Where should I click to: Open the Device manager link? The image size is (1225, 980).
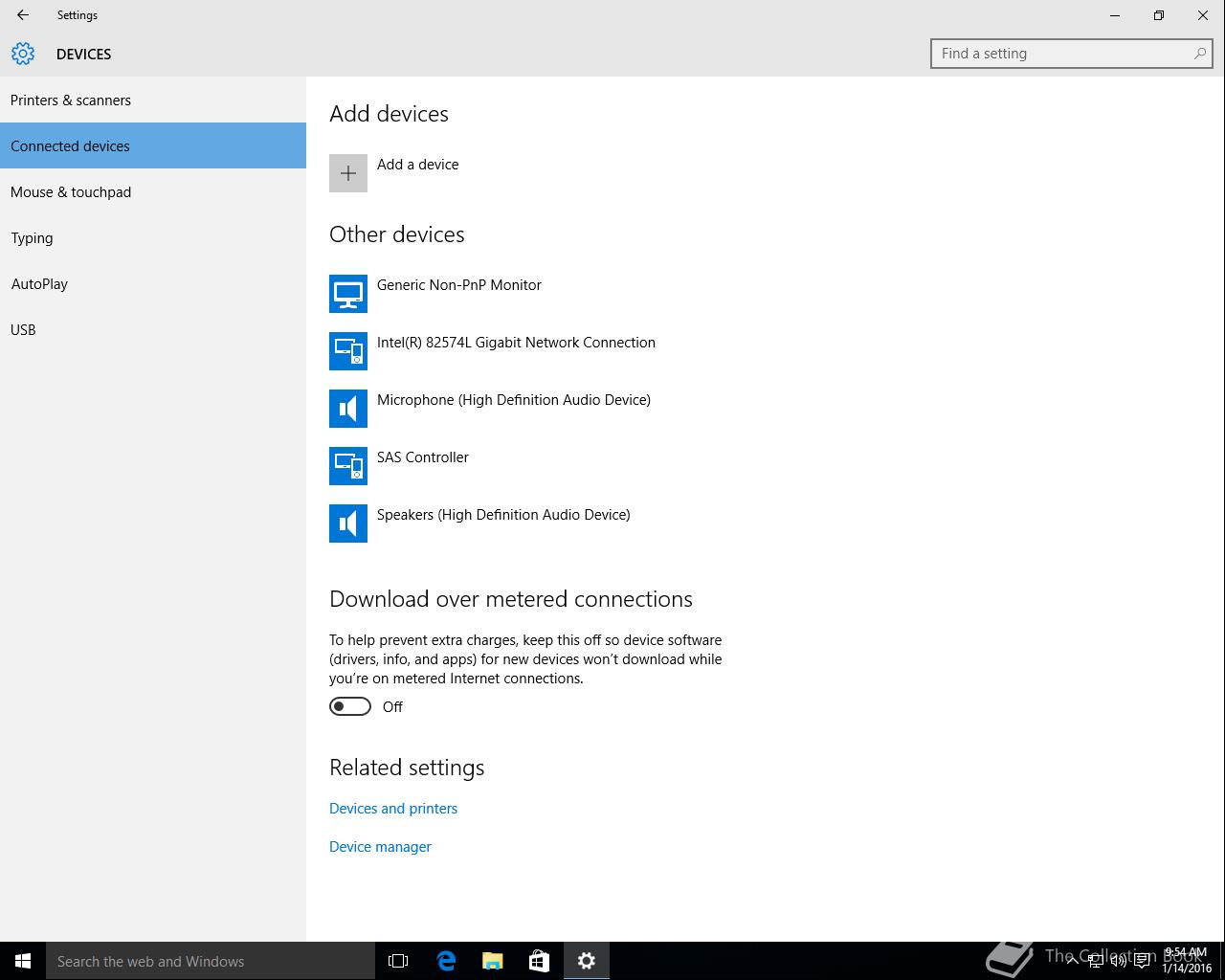[x=380, y=847]
